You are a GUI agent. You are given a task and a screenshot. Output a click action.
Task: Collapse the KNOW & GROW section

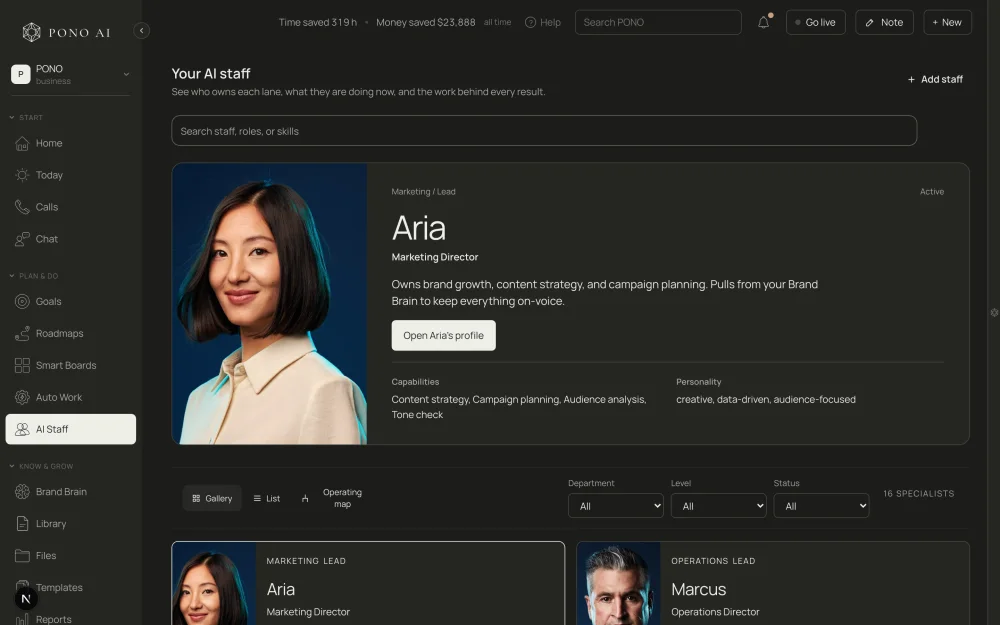(x=41, y=466)
